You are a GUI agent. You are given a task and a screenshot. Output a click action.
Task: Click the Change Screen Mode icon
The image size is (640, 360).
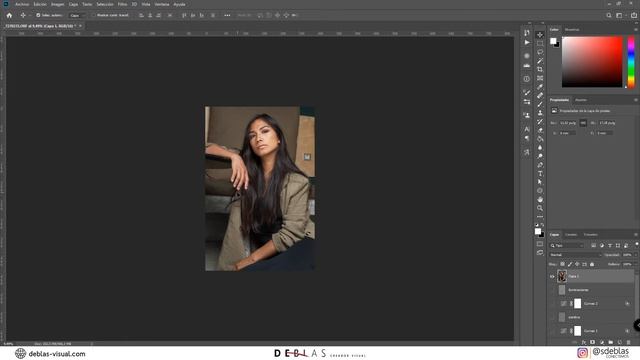pos(540,253)
